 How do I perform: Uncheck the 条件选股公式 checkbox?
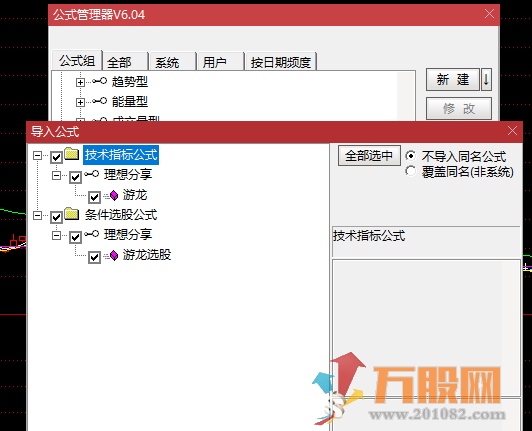click(x=56, y=217)
